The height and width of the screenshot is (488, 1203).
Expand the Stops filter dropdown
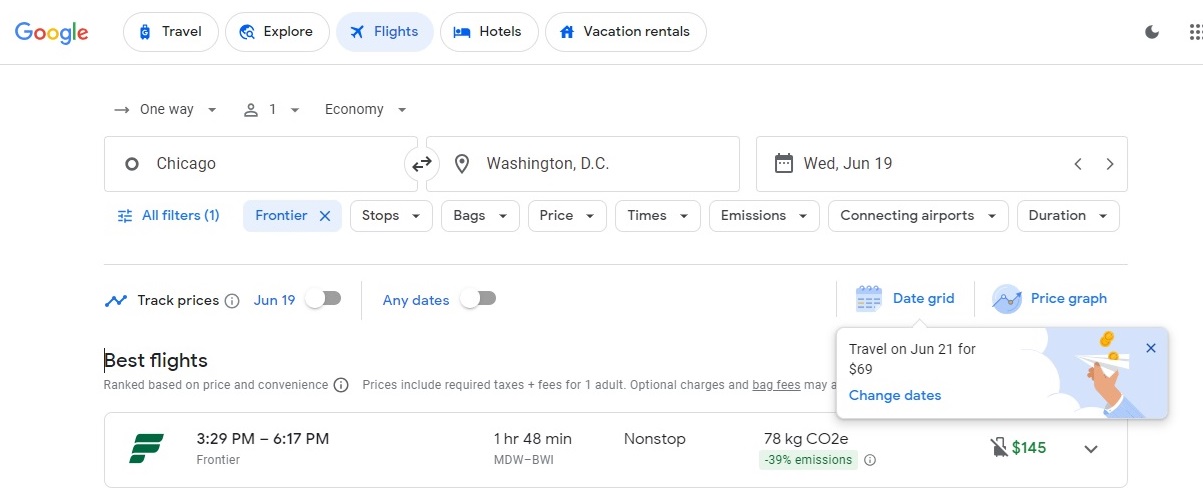pyautogui.click(x=391, y=216)
